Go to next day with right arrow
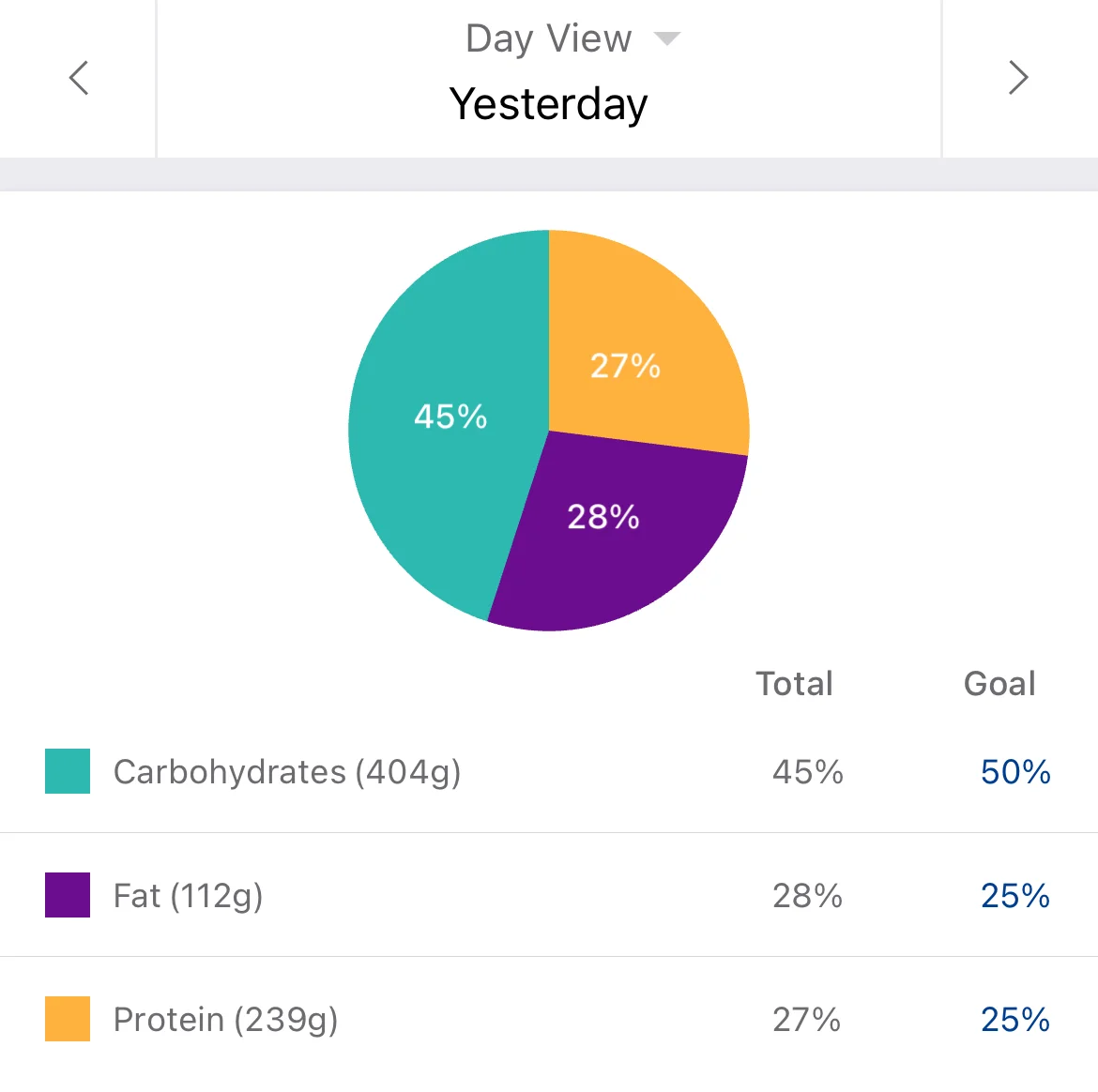1098x1092 pixels. [1018, 78]
